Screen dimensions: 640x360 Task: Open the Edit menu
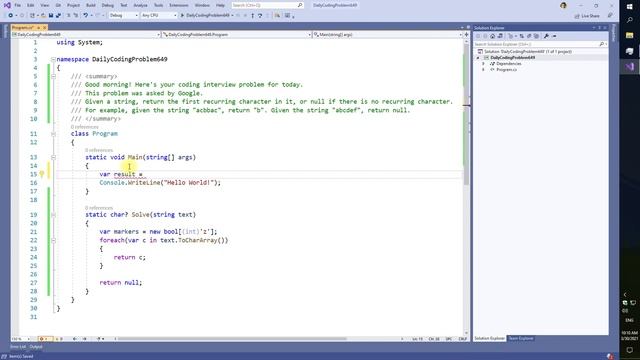tap(31, 5)
